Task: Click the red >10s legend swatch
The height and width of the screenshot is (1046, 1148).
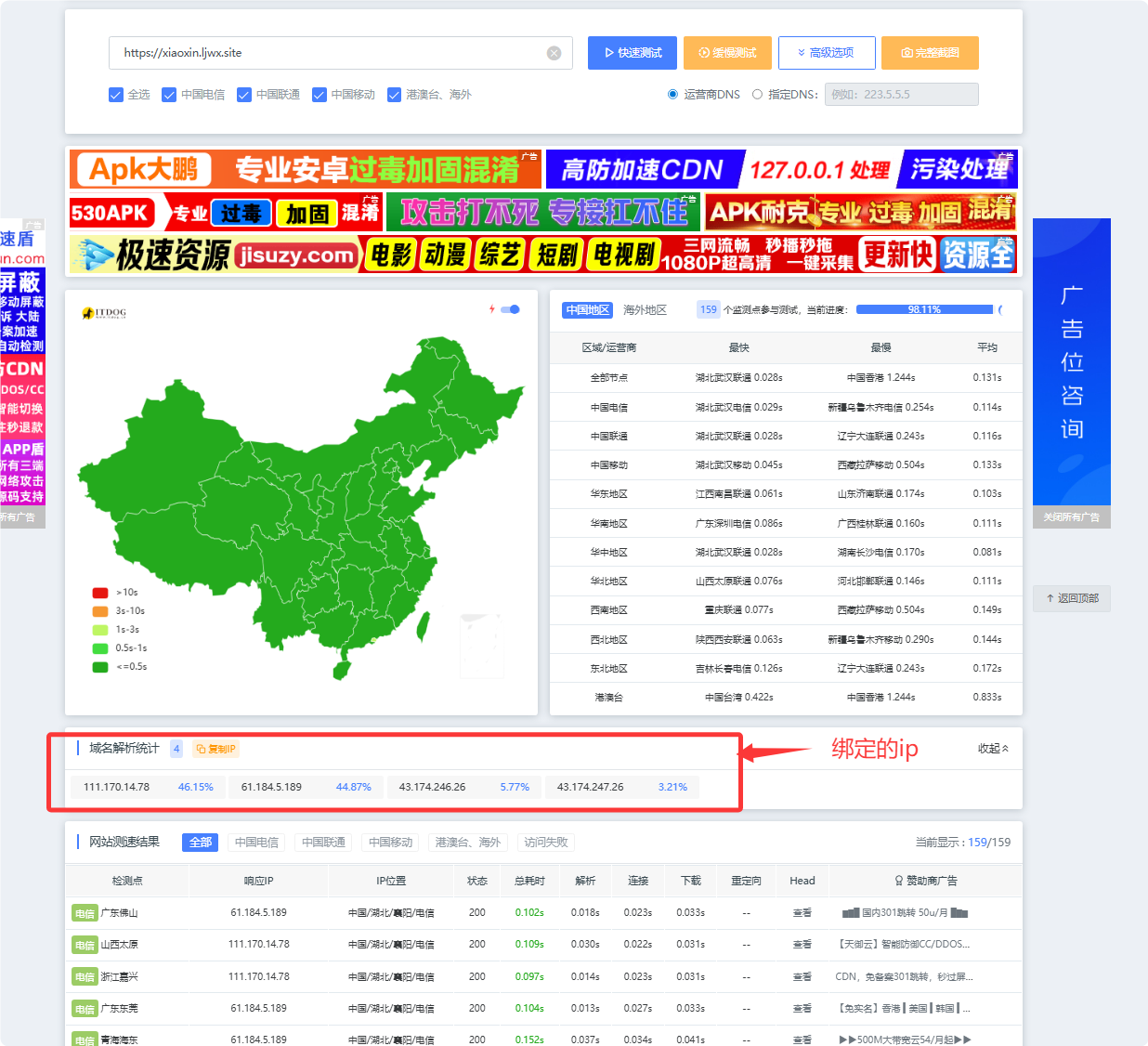Action: point(100,593)
